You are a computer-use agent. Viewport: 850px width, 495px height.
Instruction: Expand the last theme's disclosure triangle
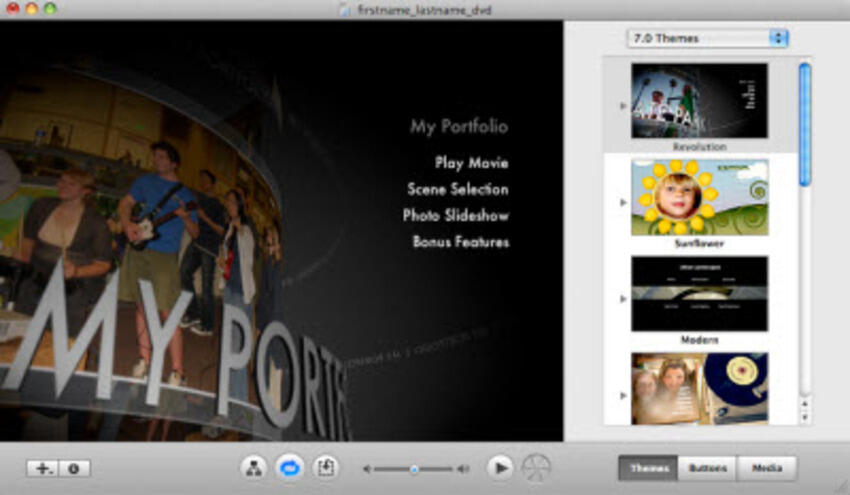coord(623,395)
